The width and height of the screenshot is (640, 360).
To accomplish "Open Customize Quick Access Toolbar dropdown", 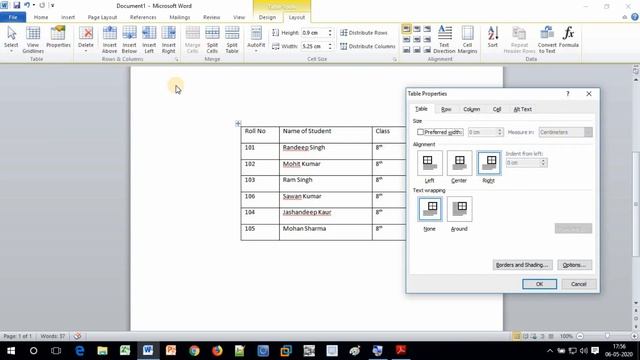I will click(52, 5).
